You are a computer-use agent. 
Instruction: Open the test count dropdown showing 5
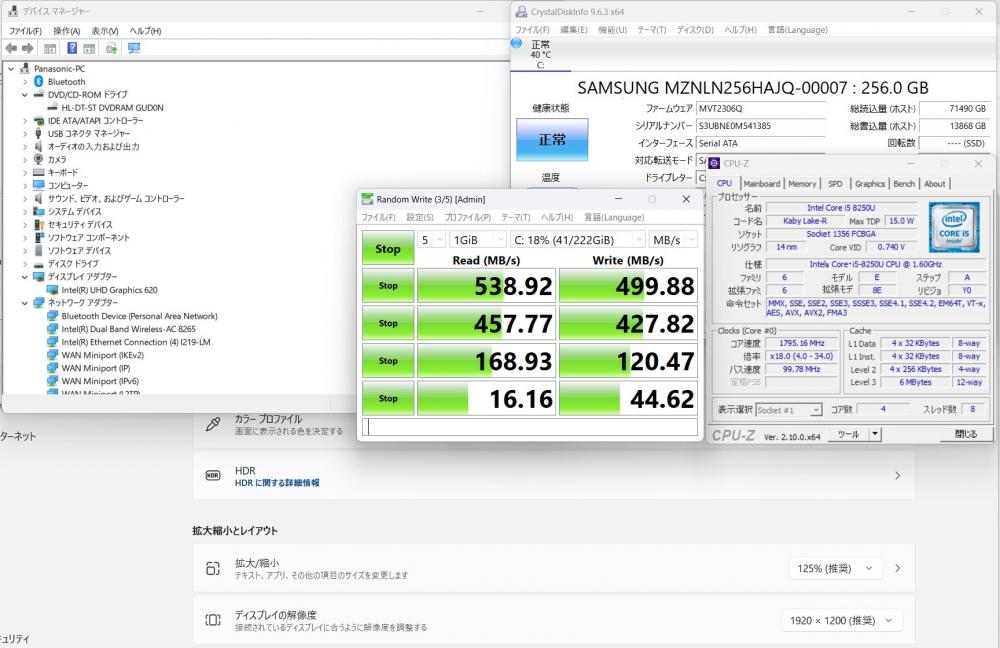coord(432,240)
